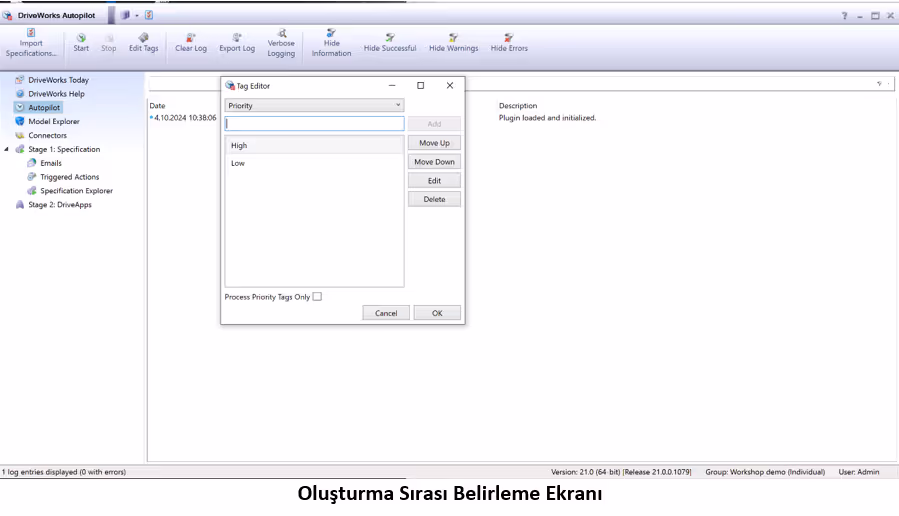Click the Date column header
The image size is (899, 516).
[157, 106]
